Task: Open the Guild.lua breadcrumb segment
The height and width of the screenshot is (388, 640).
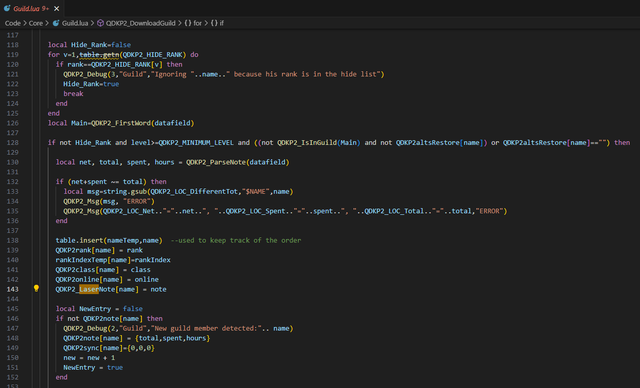Action: 75,23
